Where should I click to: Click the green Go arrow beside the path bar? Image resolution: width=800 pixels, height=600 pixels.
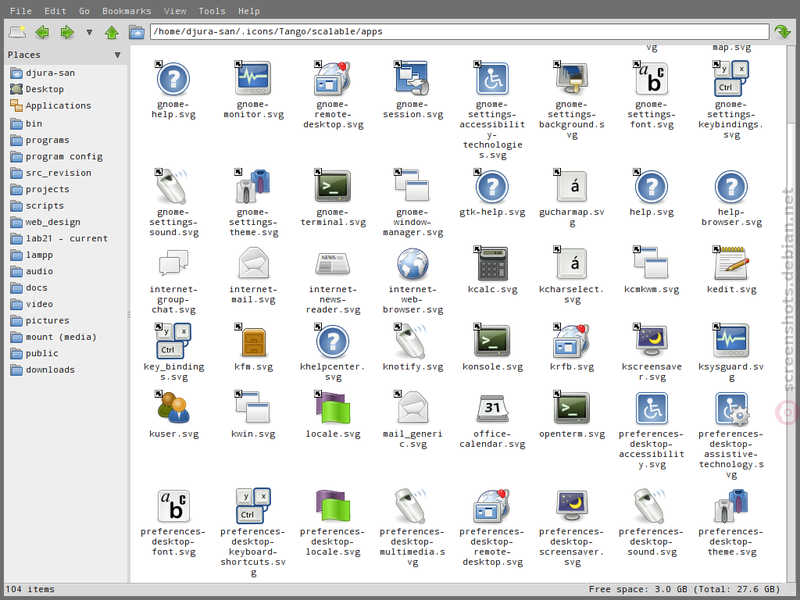click(782, 32)
